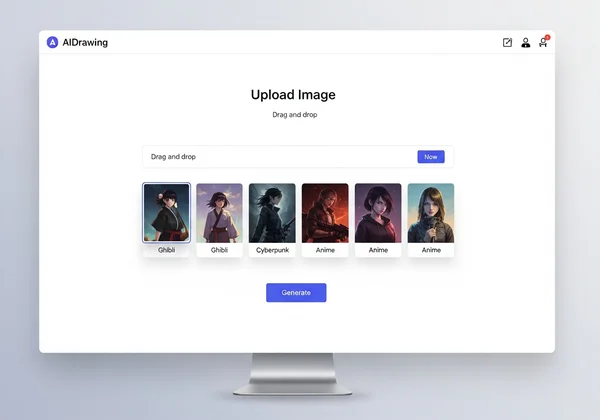Click the blue Now button

point(431,157)
